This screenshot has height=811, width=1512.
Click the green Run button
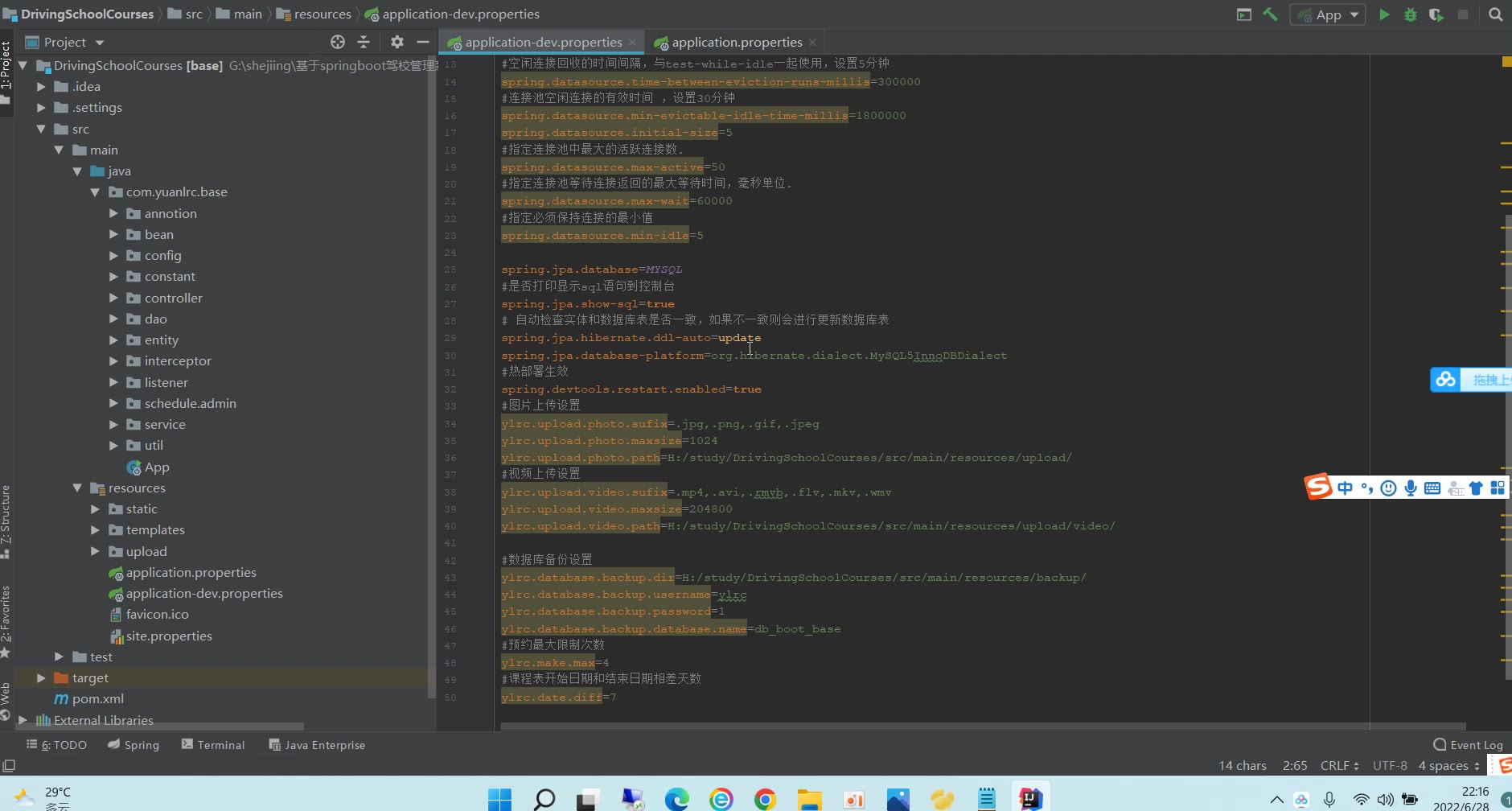[x=1384, y=14]
